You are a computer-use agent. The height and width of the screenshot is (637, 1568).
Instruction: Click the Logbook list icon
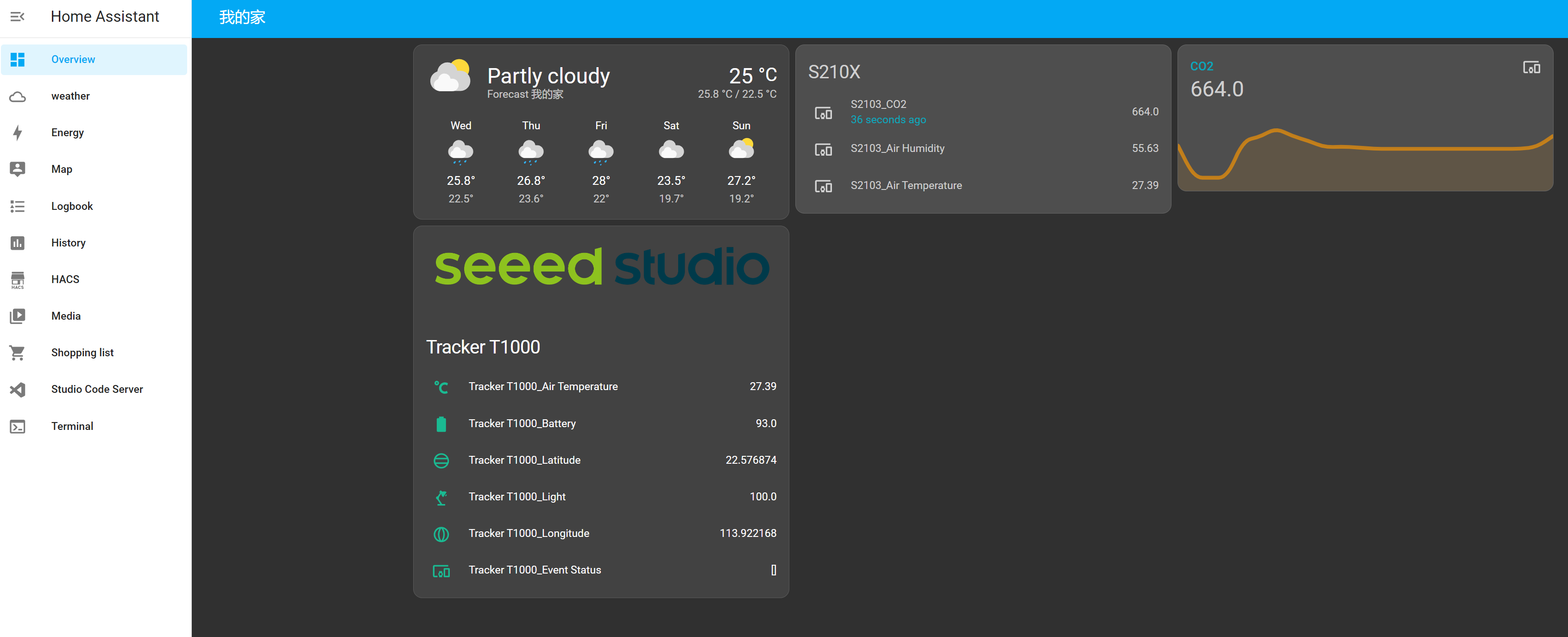pyautogui.click(x=18, y=207)
